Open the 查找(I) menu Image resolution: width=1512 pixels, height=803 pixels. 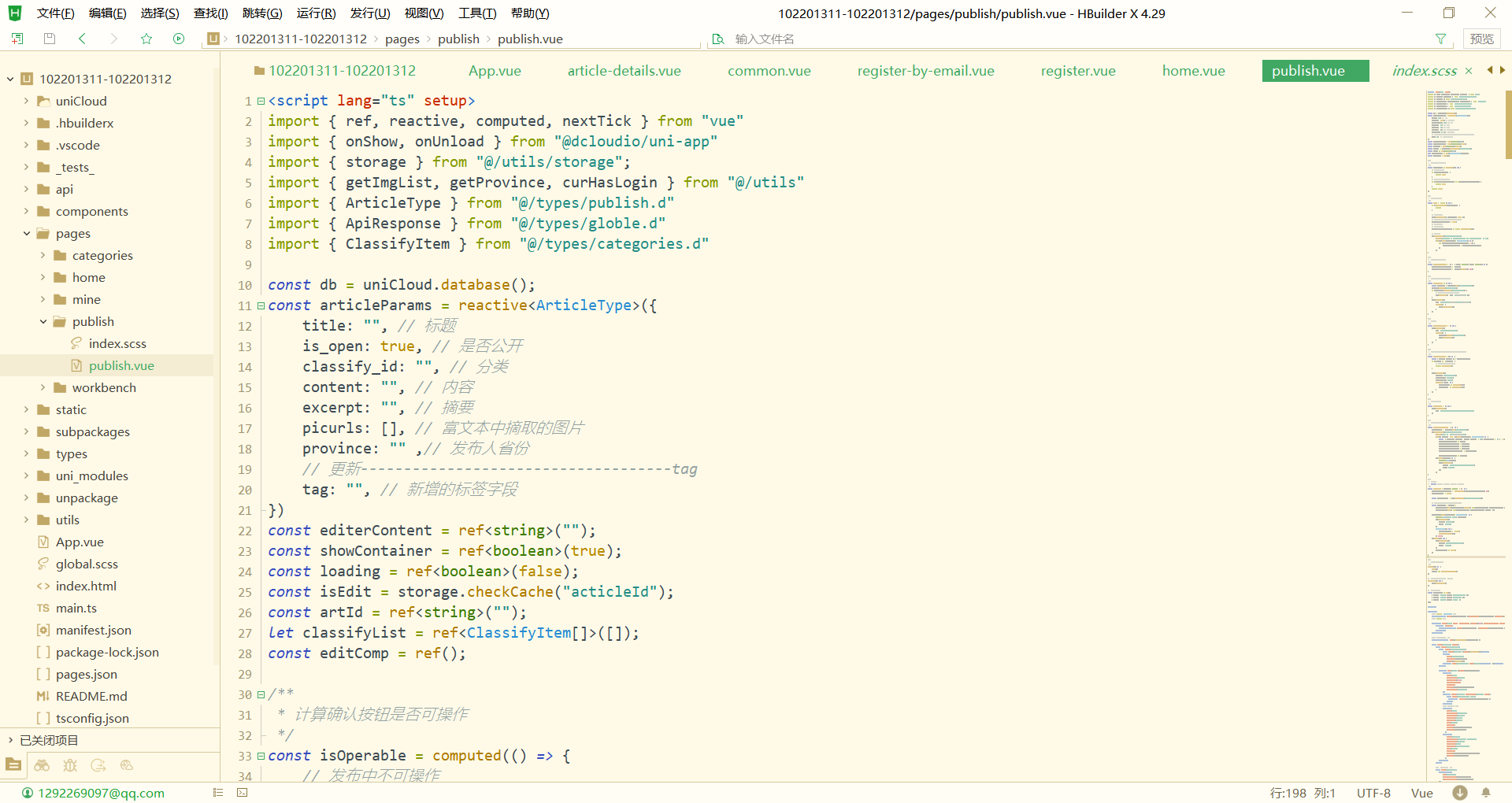point(211,13)
